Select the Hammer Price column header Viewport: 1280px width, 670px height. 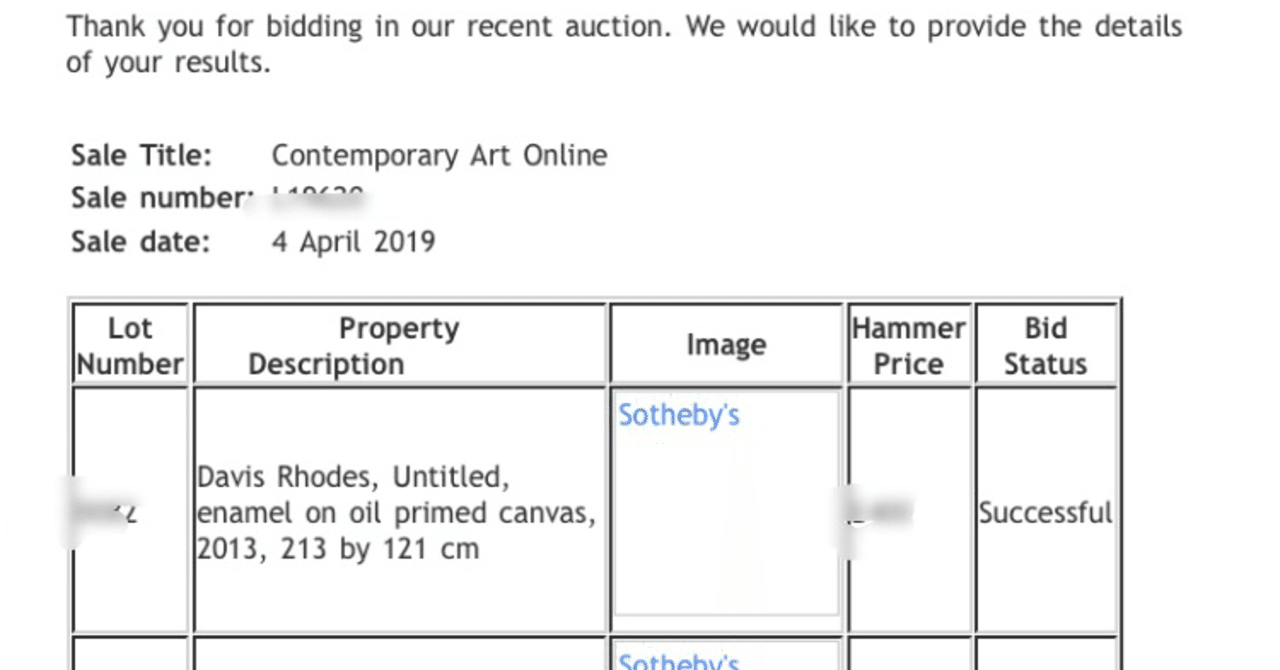[x=909, y=346]
